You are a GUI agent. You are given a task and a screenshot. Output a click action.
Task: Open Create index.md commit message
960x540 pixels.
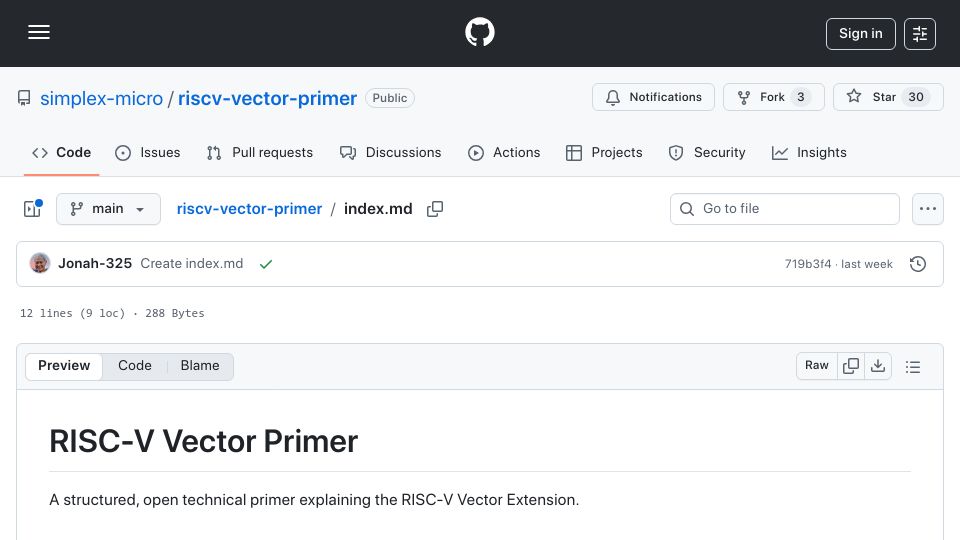pos(192,263)
